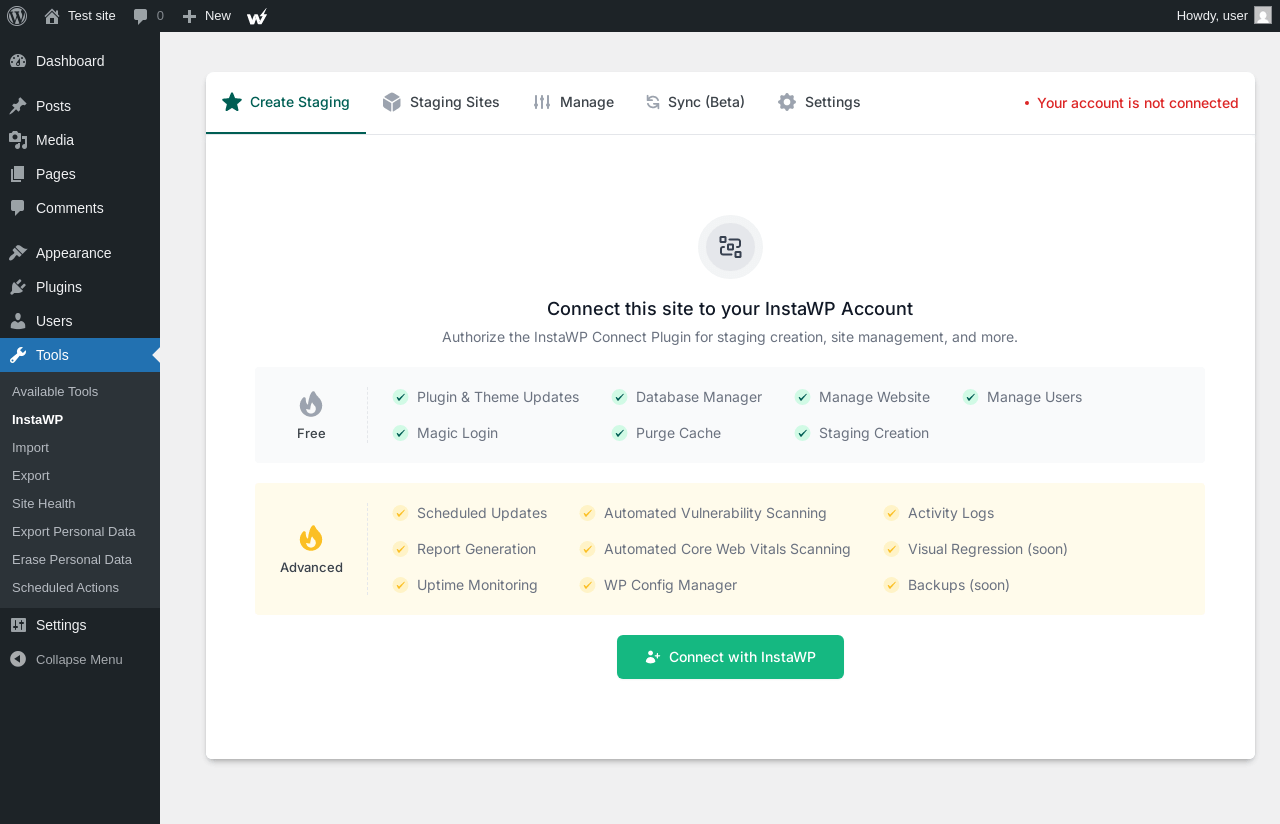Open the Howdy, user account menu
Viewport: 1280px width, 824px height.
1224,16
